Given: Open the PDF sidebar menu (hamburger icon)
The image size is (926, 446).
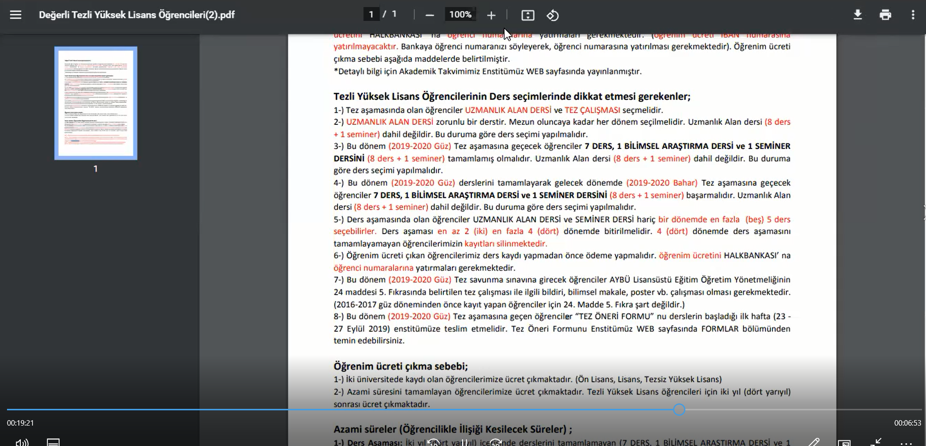Looking at the screenshot, I should click(x=15, y=15).
